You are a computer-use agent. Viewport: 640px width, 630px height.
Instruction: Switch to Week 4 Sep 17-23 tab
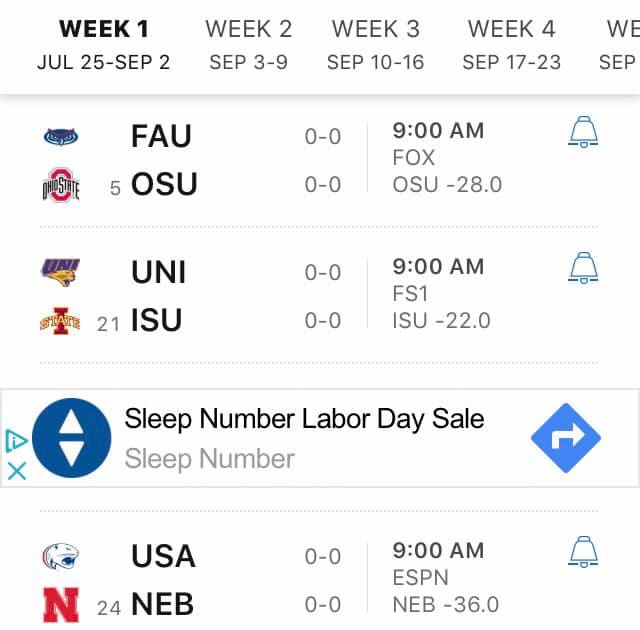pos(511,45)
